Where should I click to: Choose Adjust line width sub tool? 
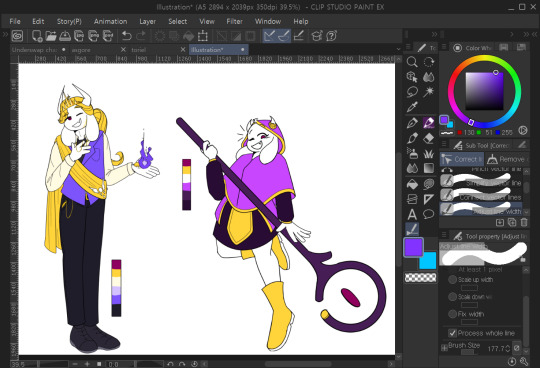(481, 210)
